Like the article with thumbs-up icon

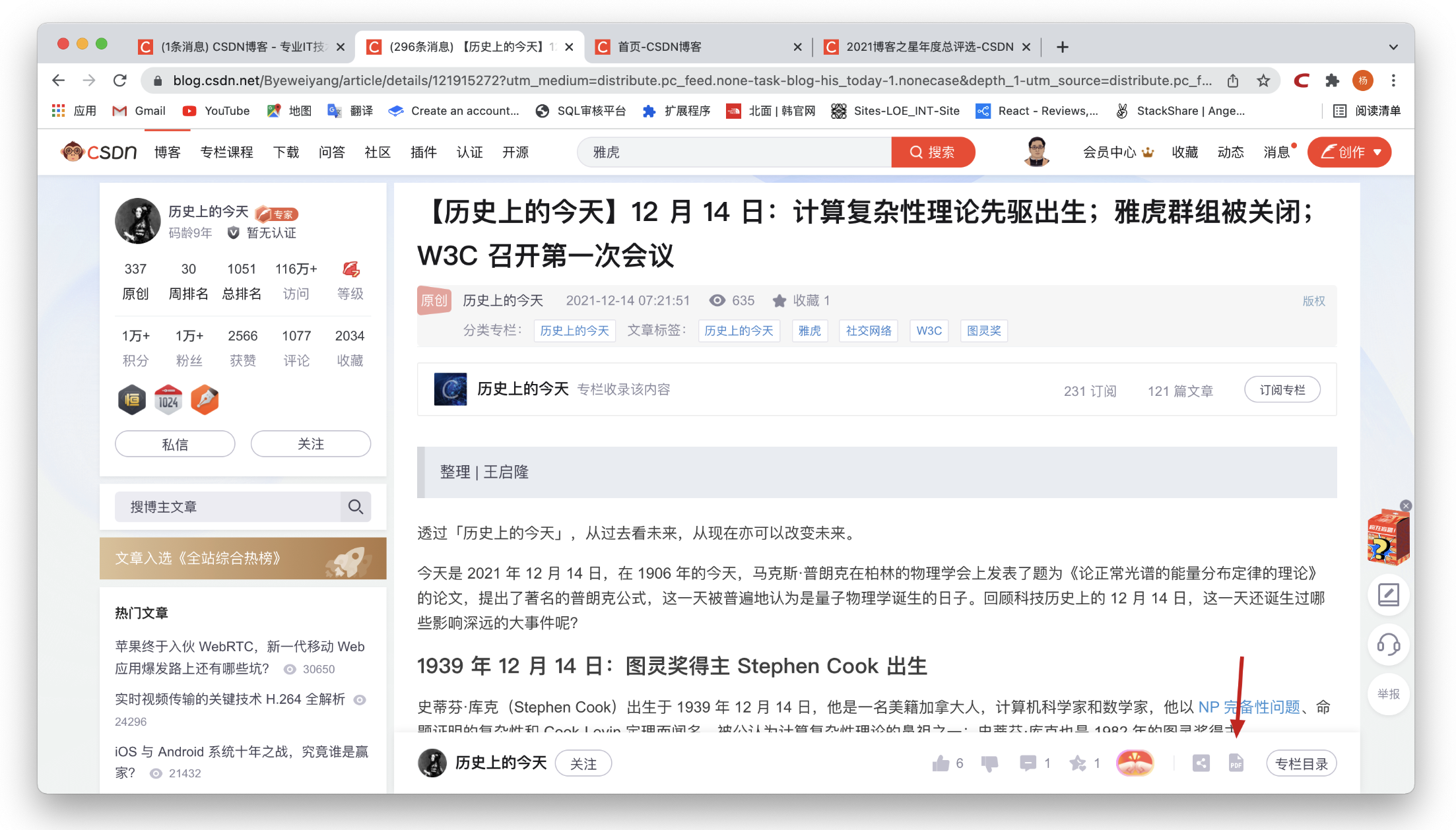[941, 763]
